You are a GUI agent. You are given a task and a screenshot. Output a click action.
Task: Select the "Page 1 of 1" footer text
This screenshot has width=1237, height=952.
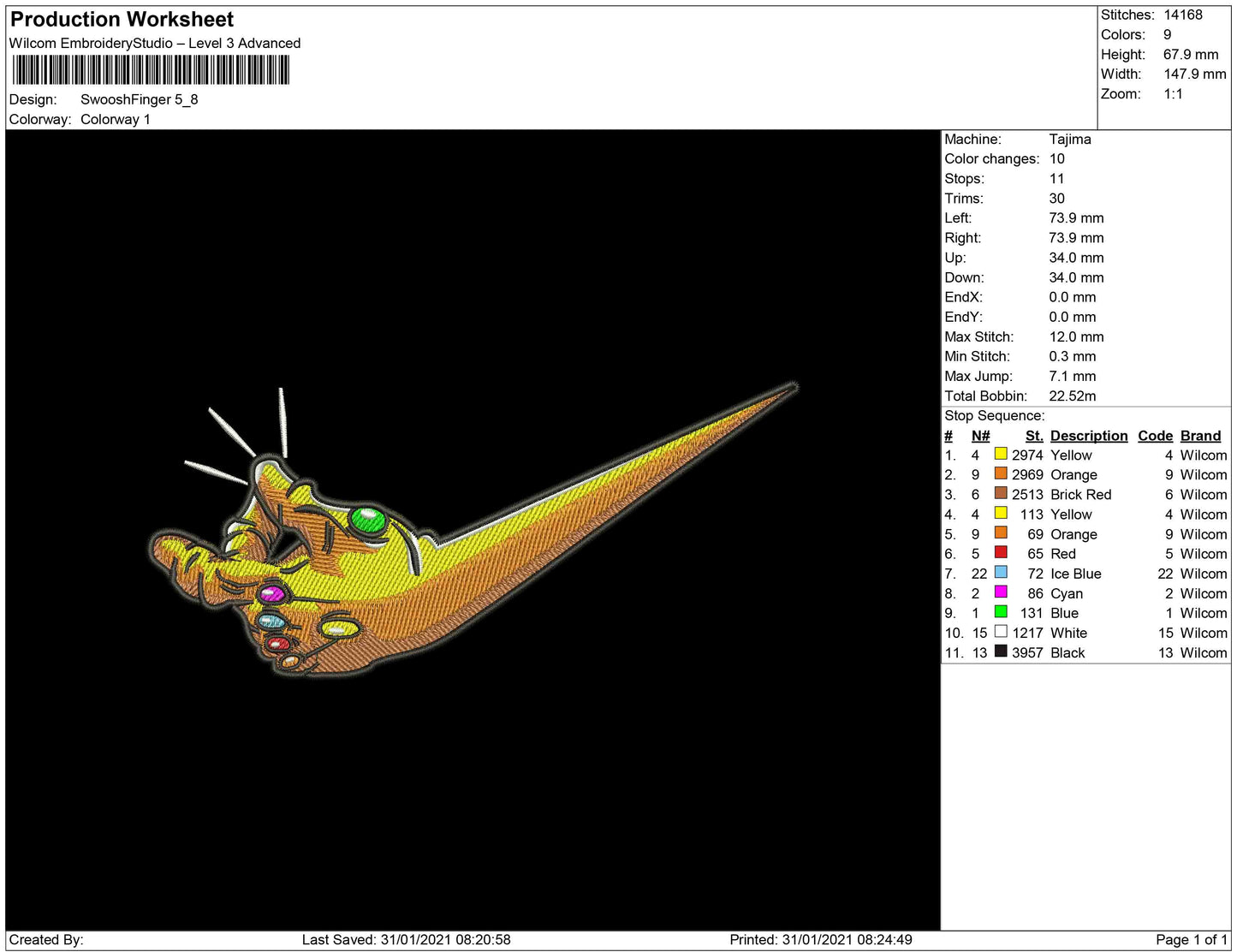pyautogui.click(x=1192, y=939)
